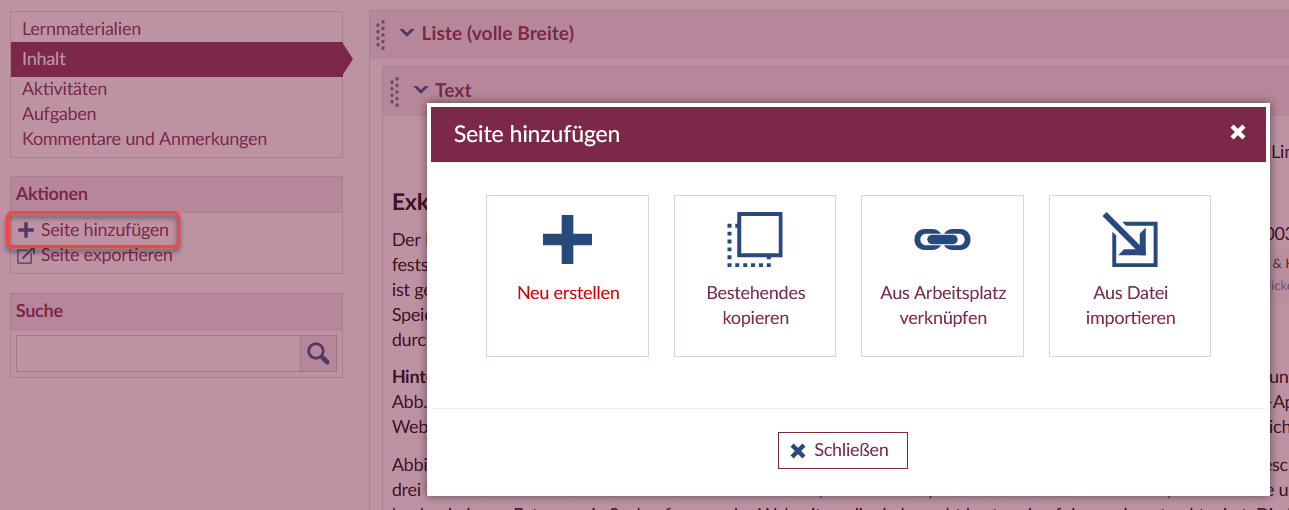This screenshot has height=510, width=1289.
Task: Close the Seite hinzufügen dialog with X
Action: click(1238, 132)
